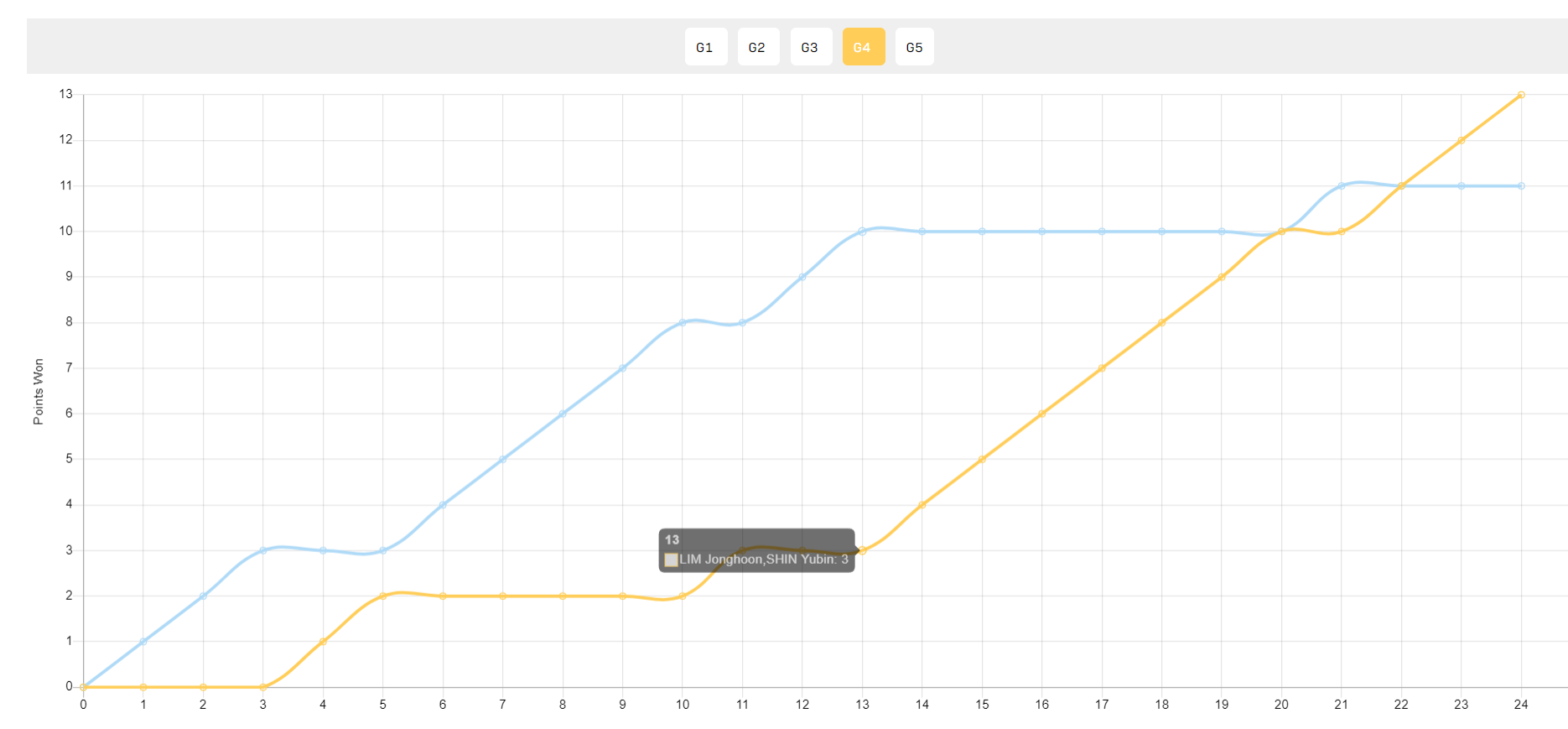Switch to the G2 game tab
Image resolution: width=1568 pixels, height=729 pixels.
point(758,46)
